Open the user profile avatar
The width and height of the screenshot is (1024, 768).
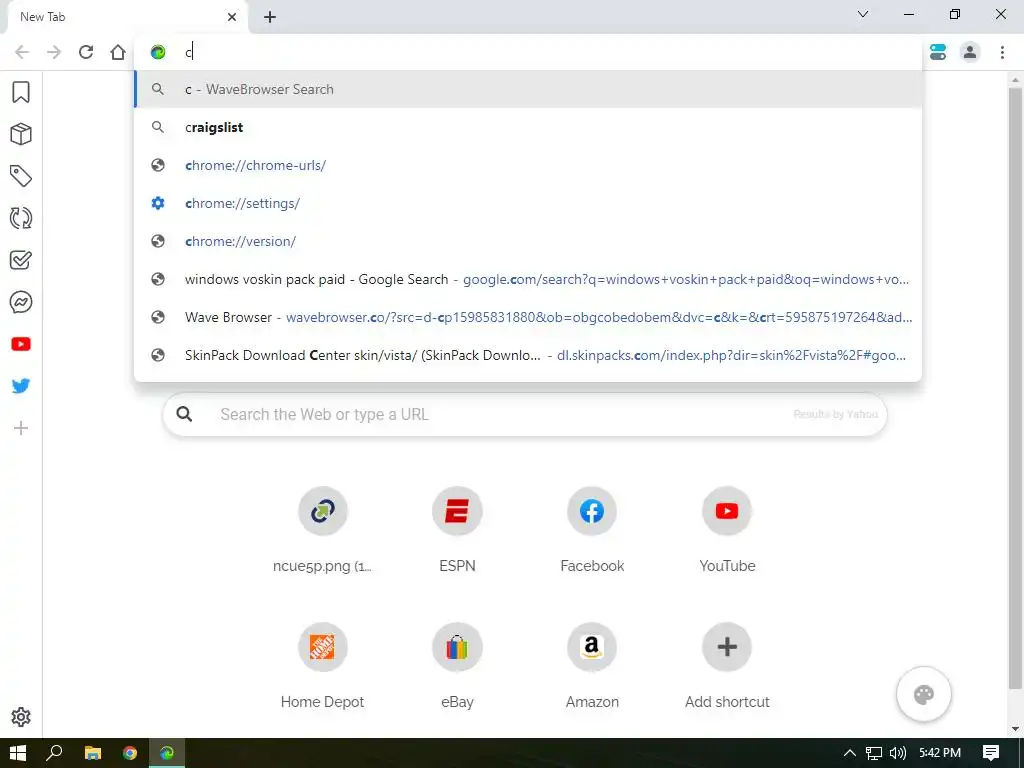pyautogui.click(x=970, y=52)
